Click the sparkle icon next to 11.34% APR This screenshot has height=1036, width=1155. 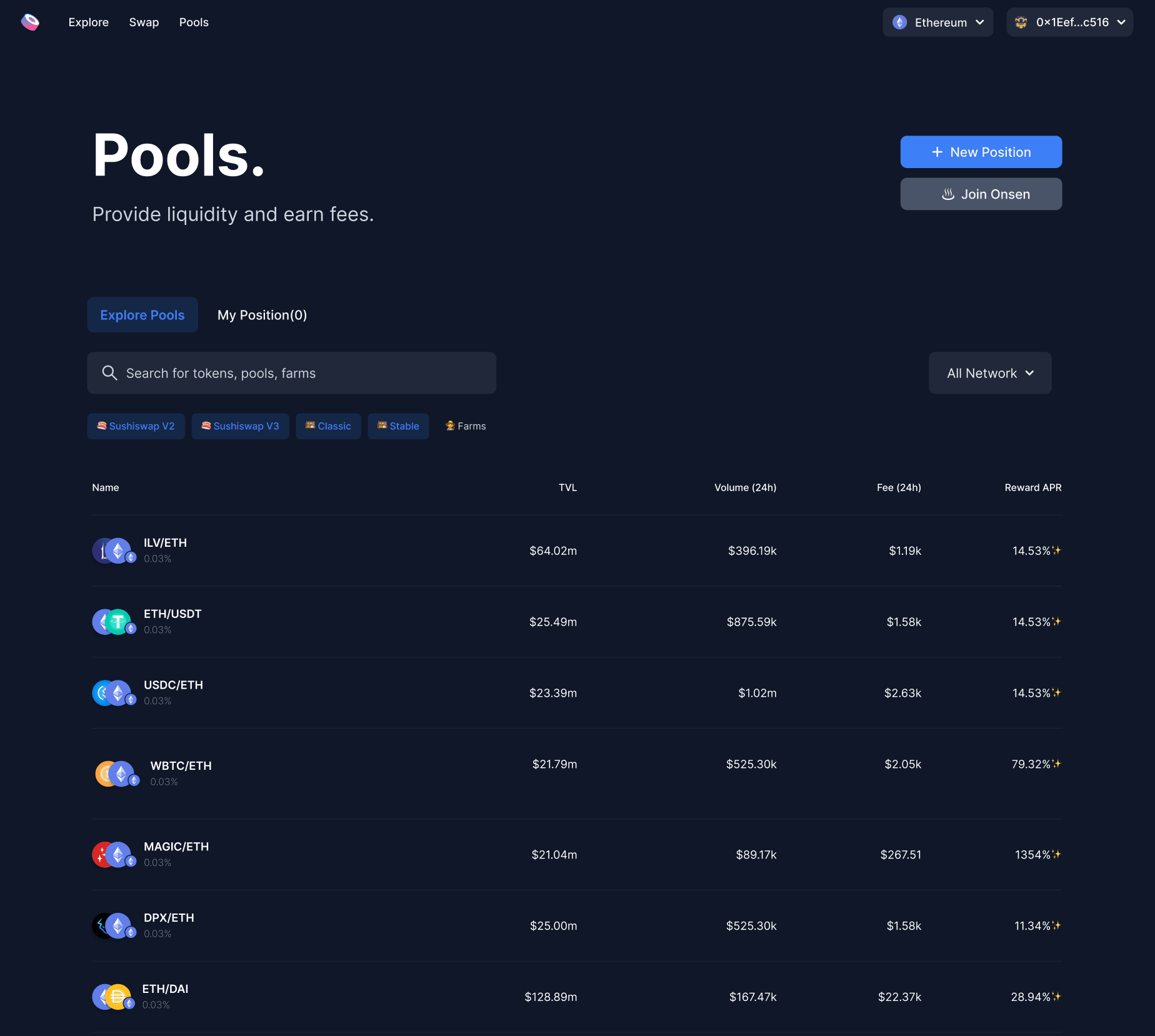point(1056,925)
